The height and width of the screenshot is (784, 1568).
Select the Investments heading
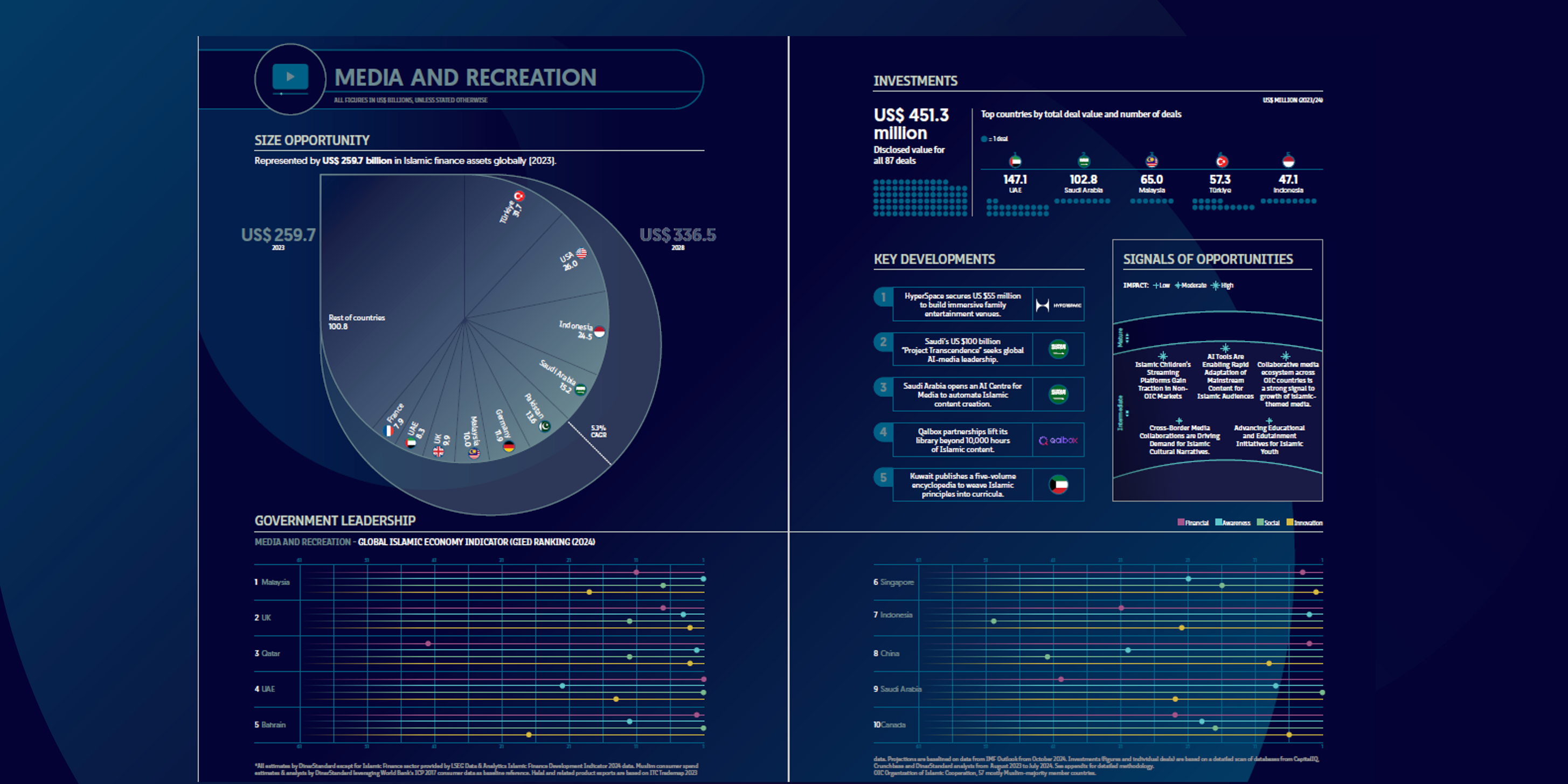915,81
